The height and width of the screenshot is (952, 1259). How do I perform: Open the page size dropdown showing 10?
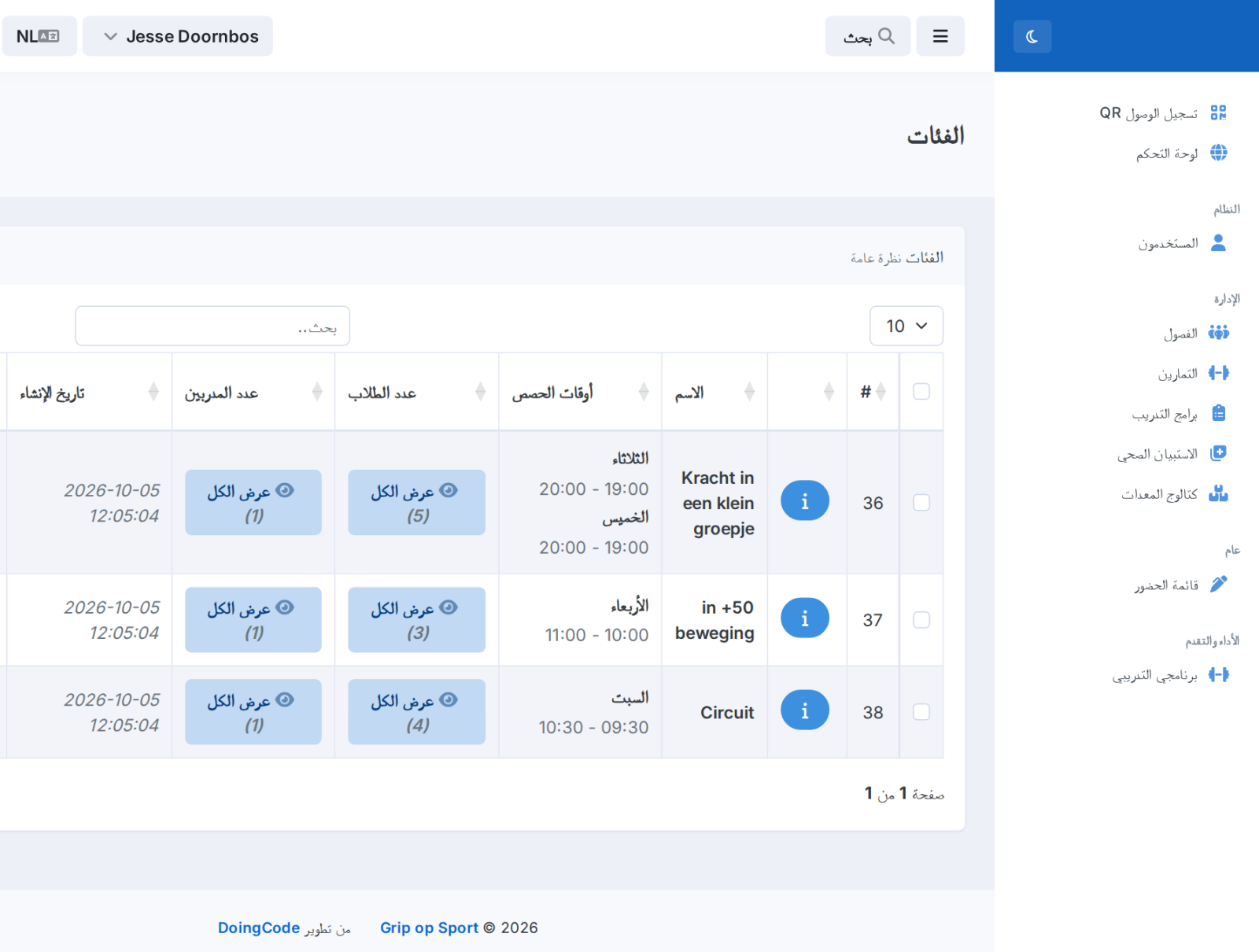point(906,326)
